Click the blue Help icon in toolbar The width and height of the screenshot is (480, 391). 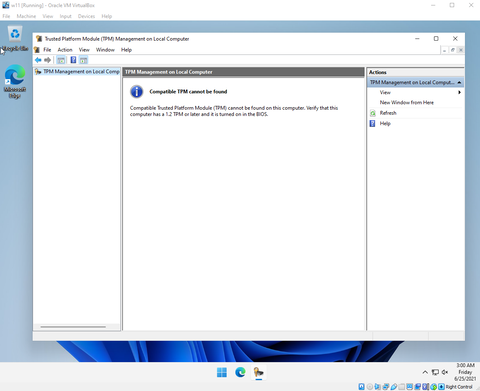click(73, 60)
